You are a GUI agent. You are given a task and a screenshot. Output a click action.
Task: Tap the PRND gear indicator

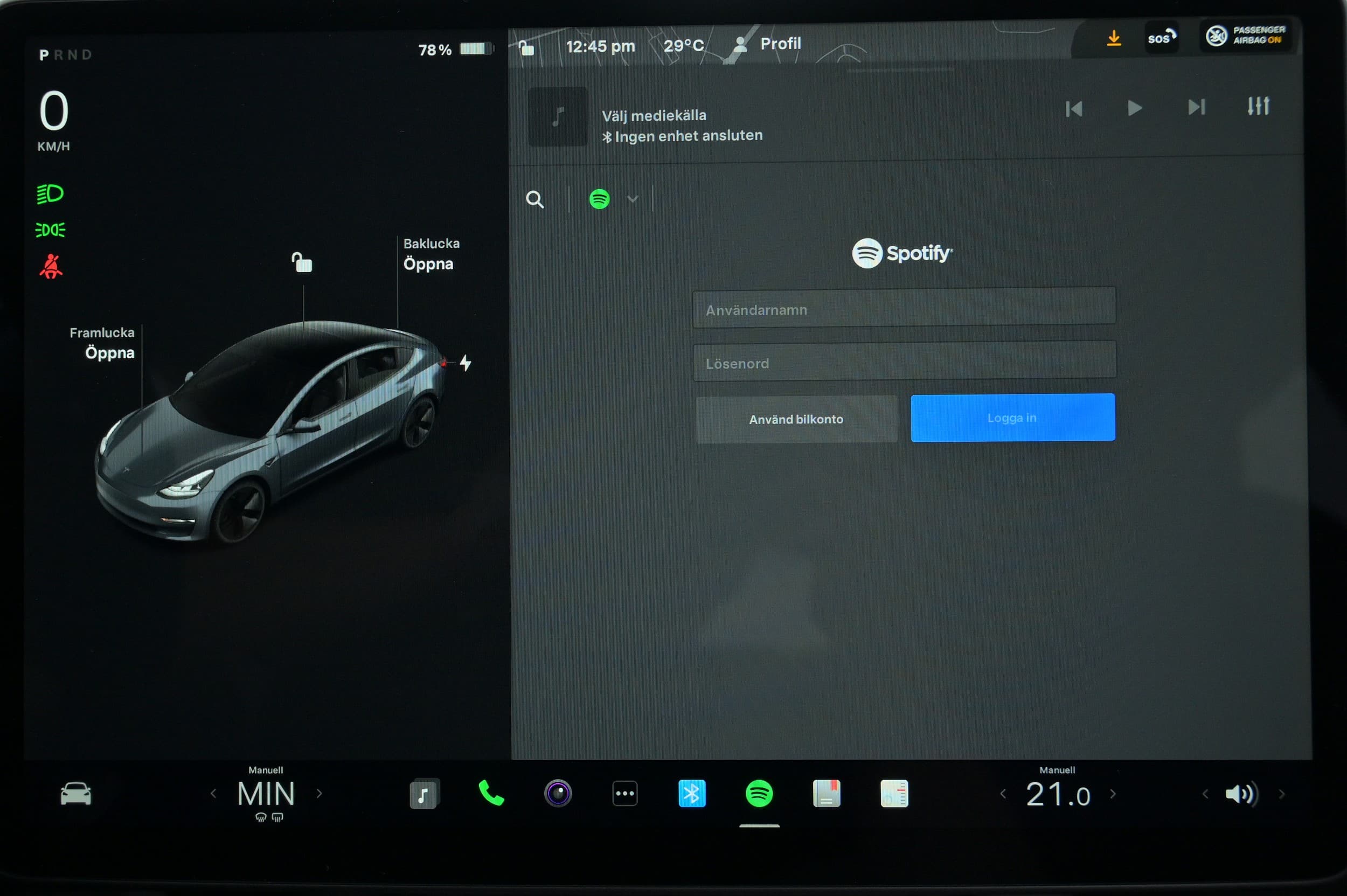pos(65,55)
